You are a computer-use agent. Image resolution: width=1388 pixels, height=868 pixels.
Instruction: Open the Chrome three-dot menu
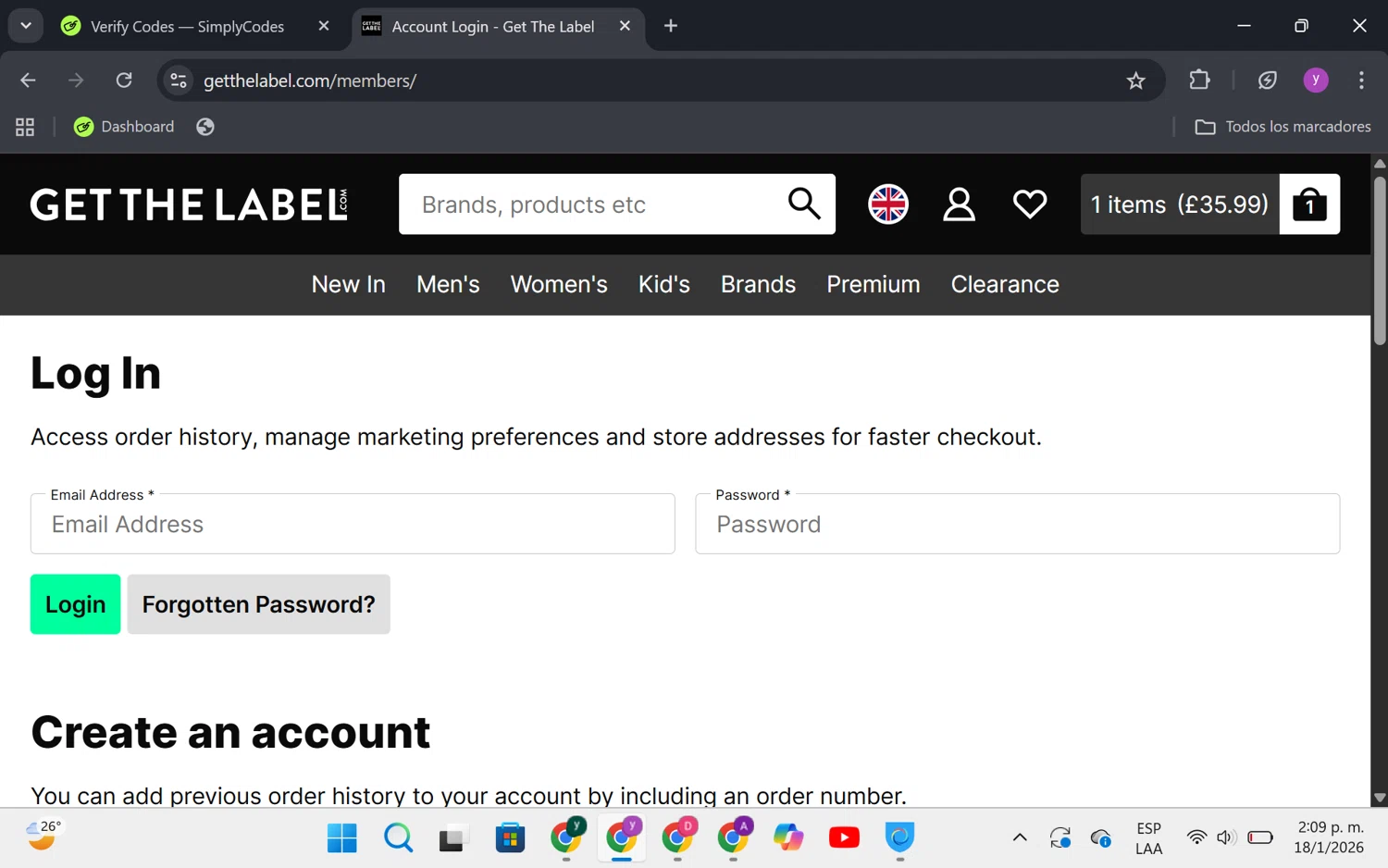(x=1360, y=81)
